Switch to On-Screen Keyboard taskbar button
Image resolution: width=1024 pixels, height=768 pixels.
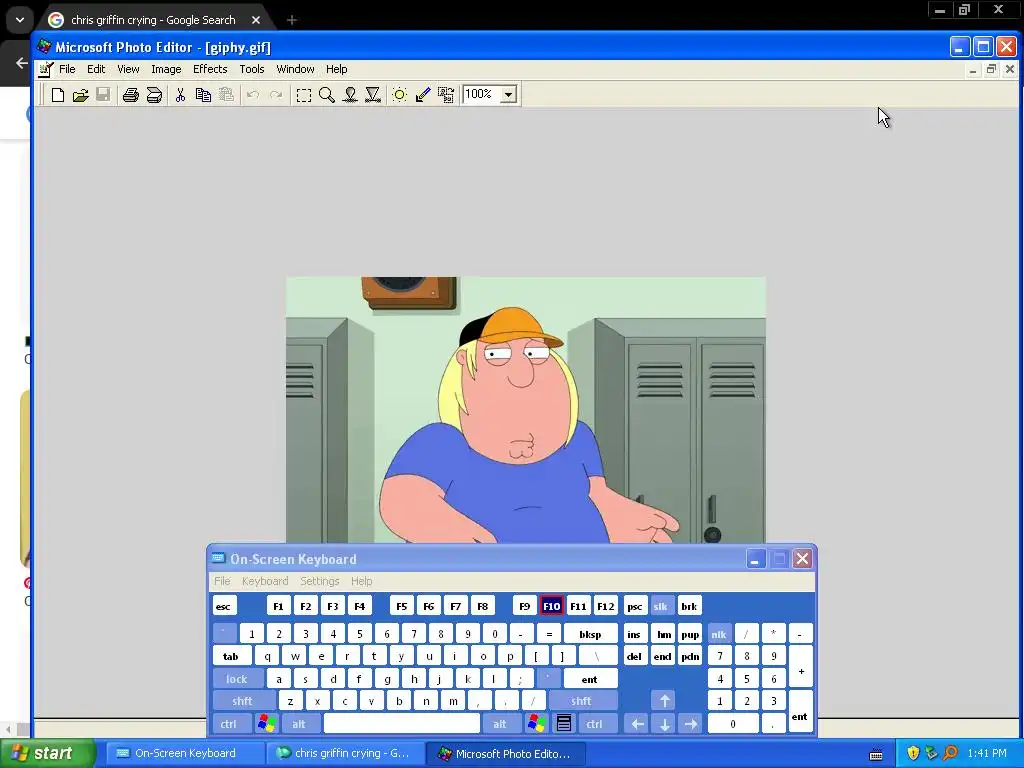pyautogui.click(x=183, y=754)
